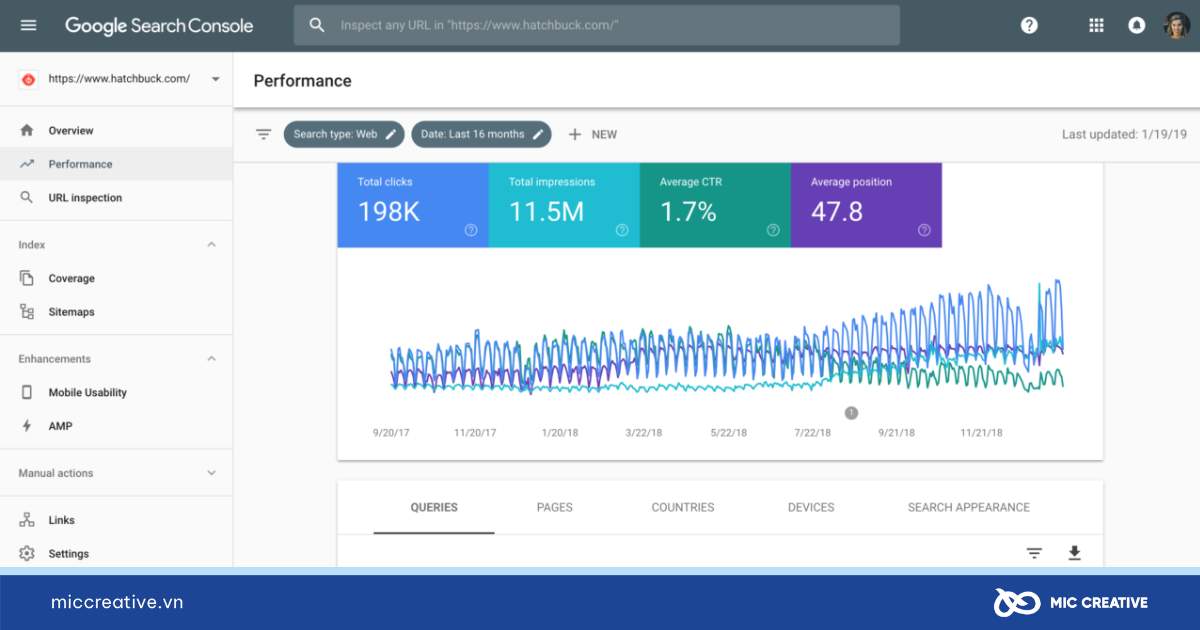Click help icon on Total impressions card
The image size is (1200, 630).
point(622,230)
